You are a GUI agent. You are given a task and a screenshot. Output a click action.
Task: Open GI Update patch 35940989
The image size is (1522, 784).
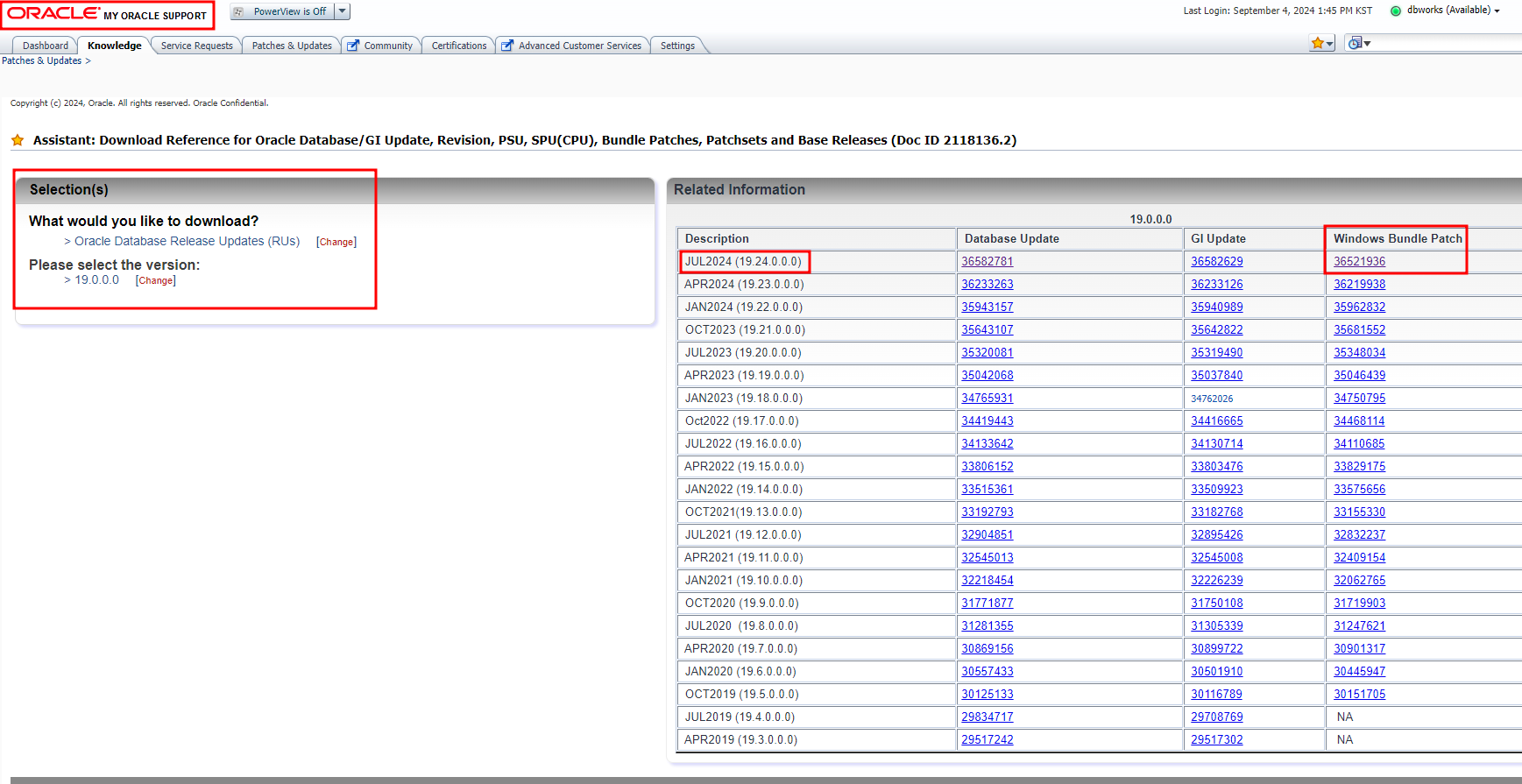pyautogui.click(x=1216, y=307)
